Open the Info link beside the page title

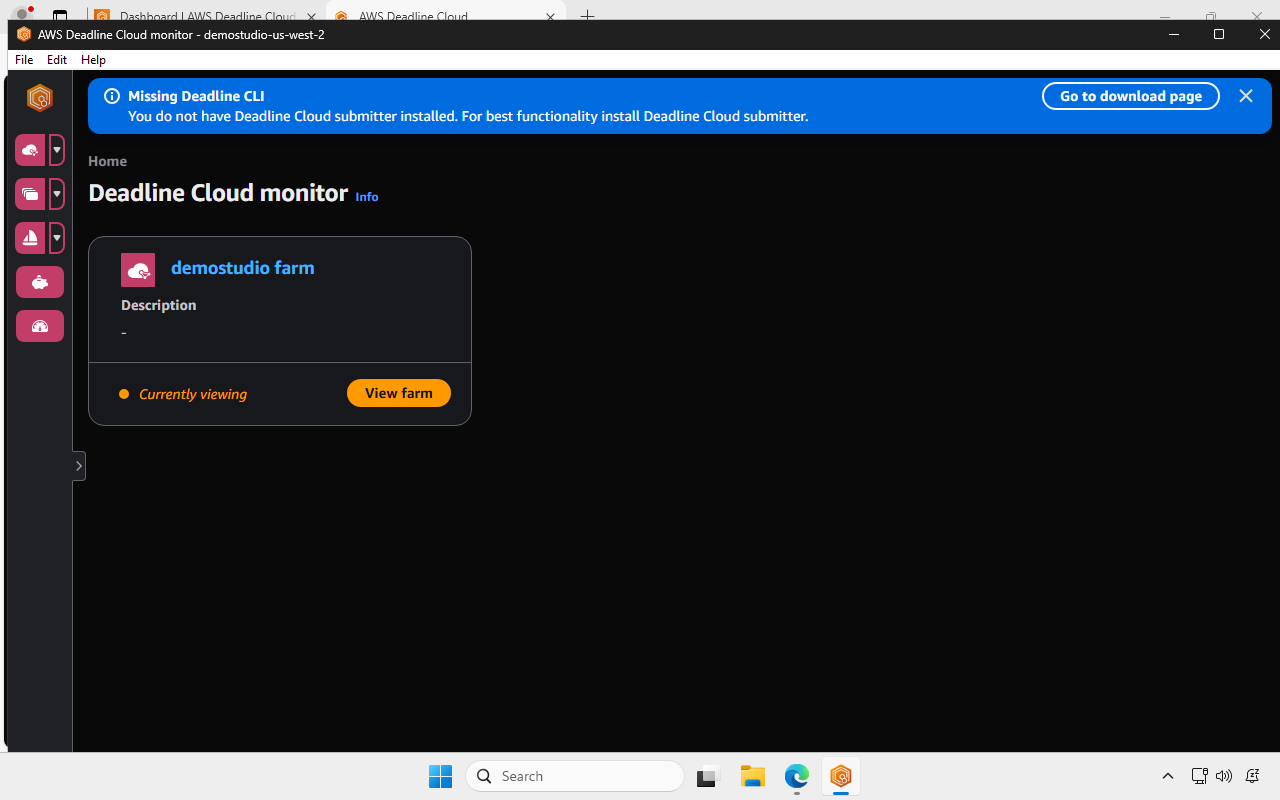click(x=366, y=197)
